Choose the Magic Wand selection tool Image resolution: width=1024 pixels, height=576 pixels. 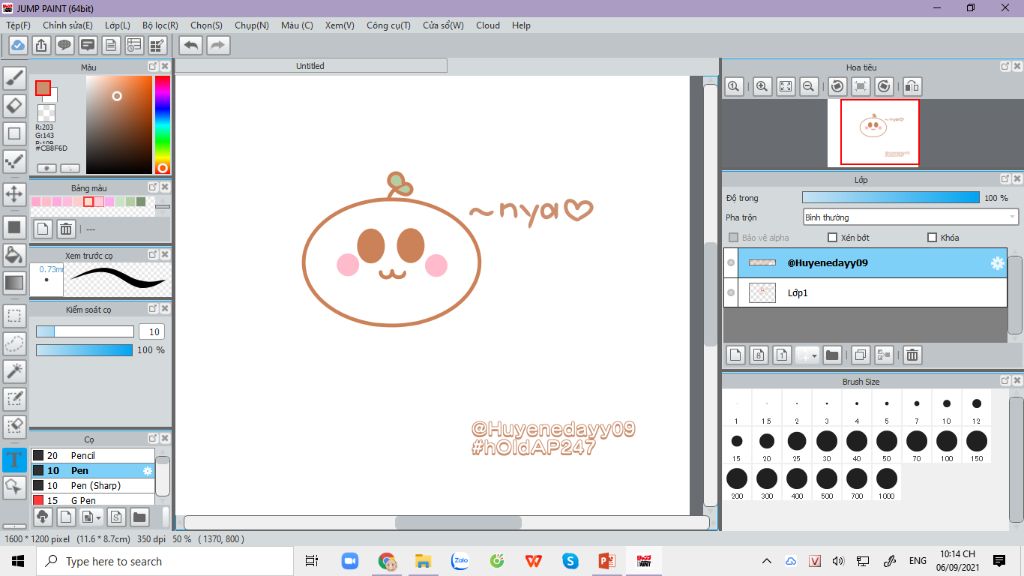point(15,371)
